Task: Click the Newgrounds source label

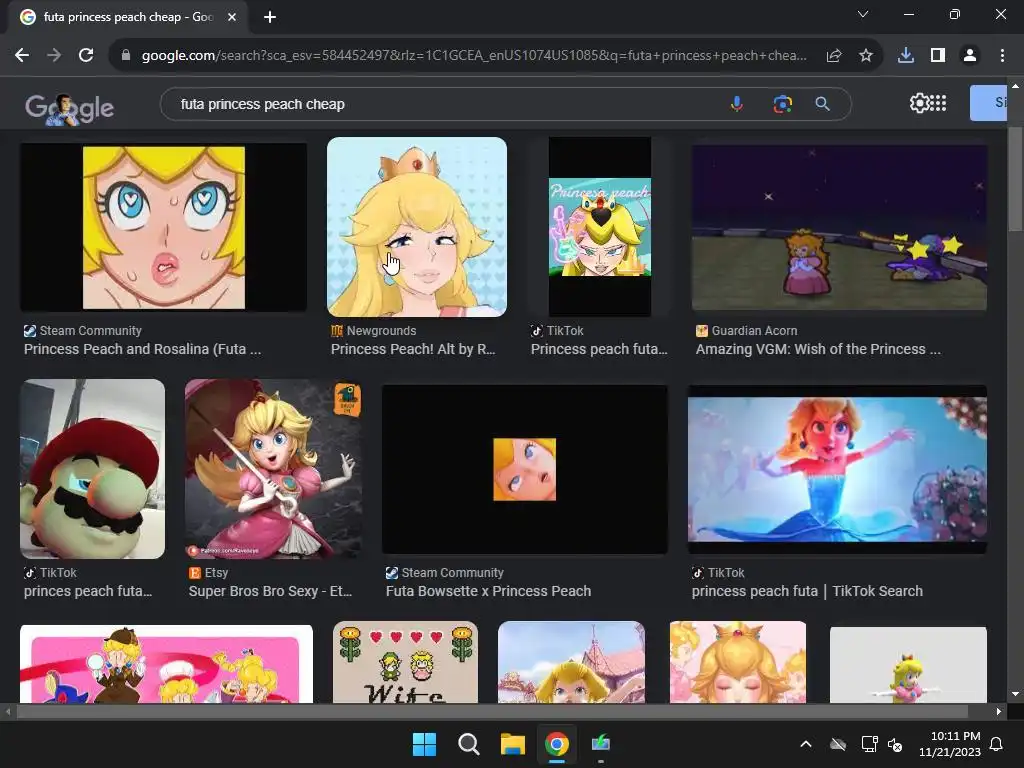Action: 381,330
